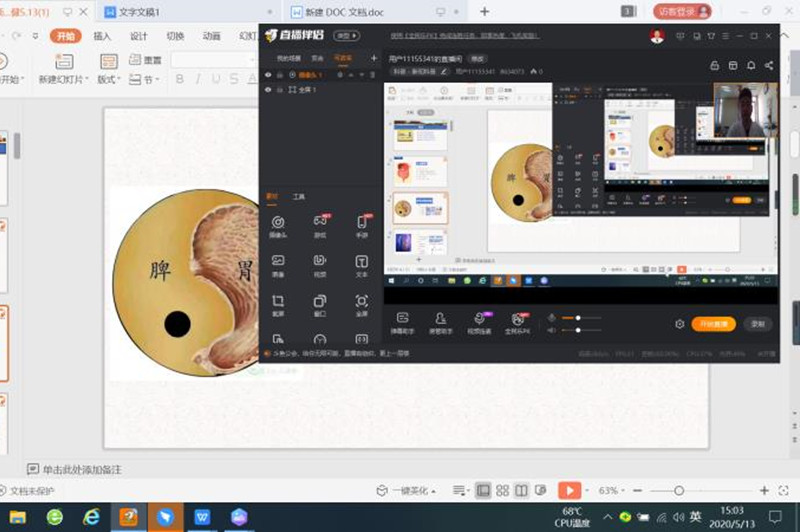Open the 版式 layout dropdown
Viewport: 800px width, 532px height.
tap(106, 79)
